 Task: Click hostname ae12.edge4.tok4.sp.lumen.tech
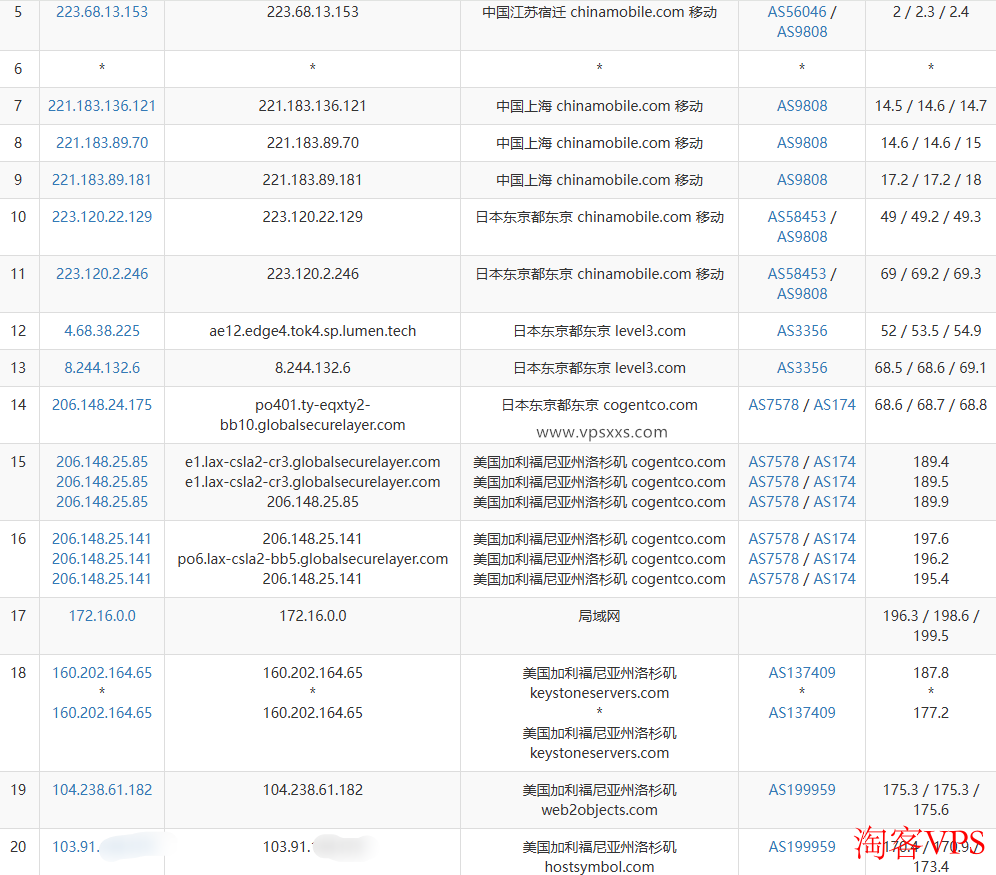(313, 331)
